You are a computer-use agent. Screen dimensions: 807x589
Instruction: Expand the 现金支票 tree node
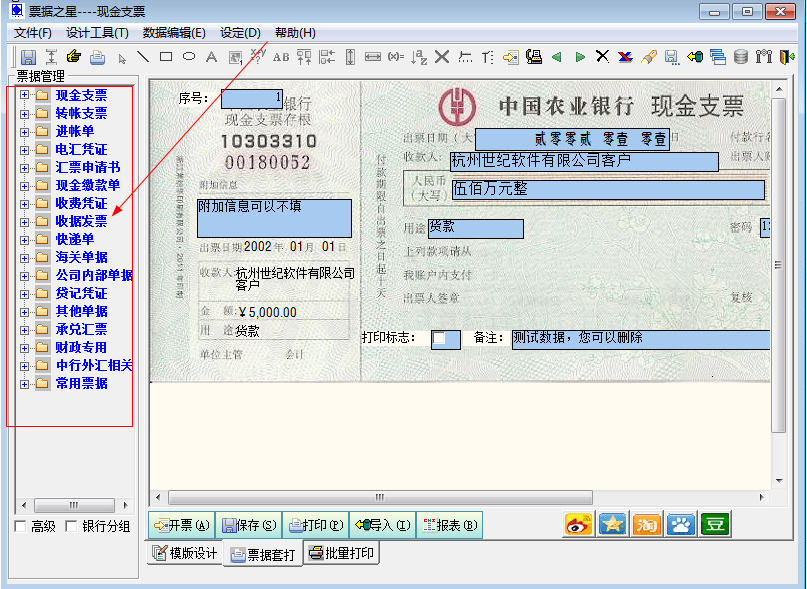[25, 96]
